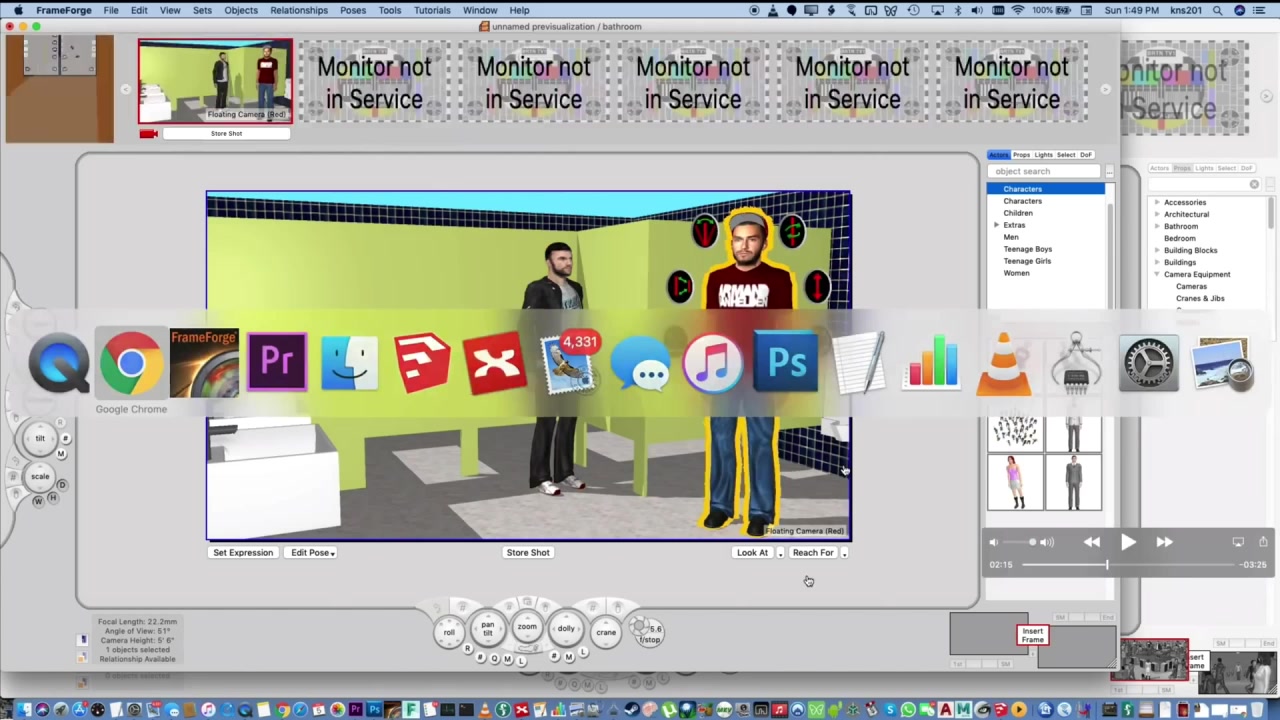
Task: Click the roll camera control knob
Action: point(449,631)
